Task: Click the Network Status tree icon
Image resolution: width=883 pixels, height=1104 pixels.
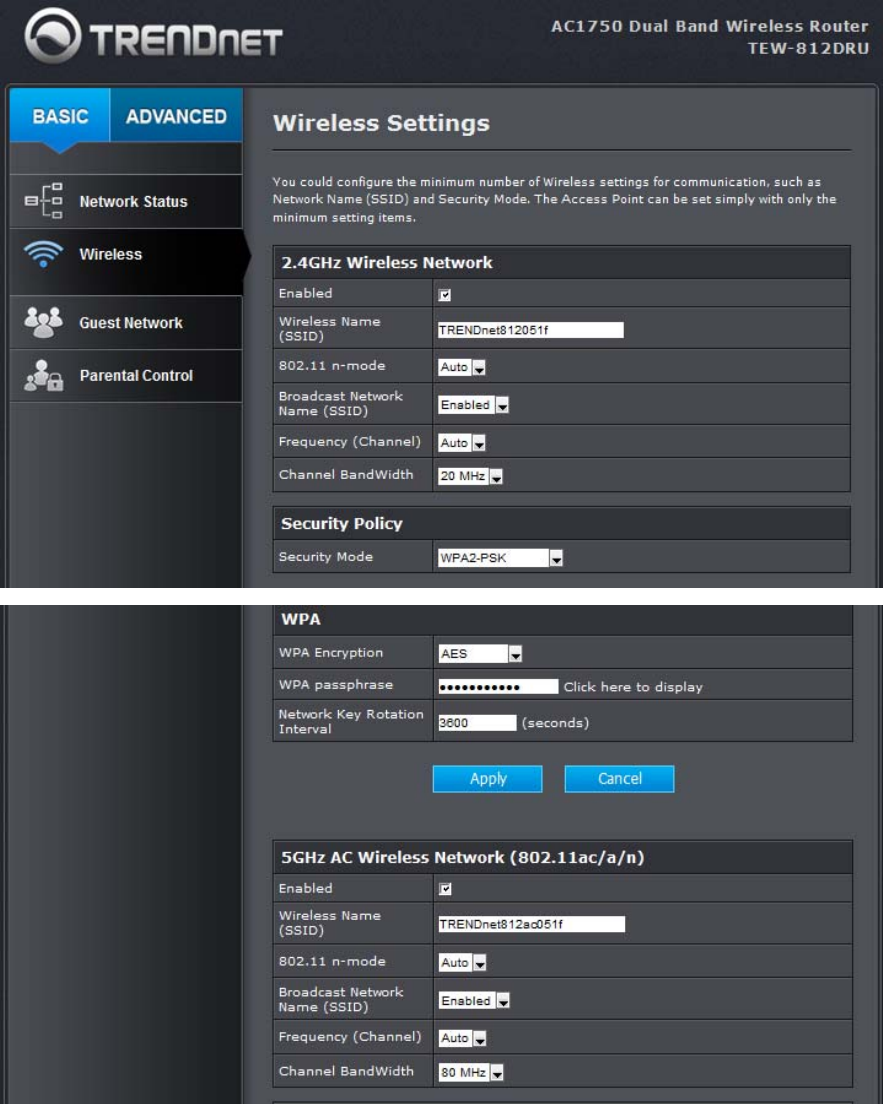Action: (44, 201)
